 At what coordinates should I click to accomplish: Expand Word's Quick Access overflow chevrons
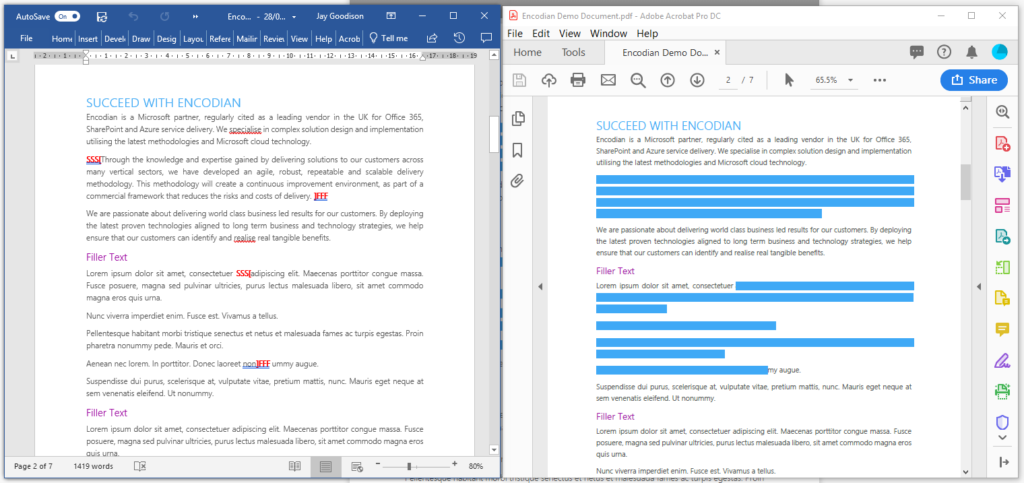[195, 16]
